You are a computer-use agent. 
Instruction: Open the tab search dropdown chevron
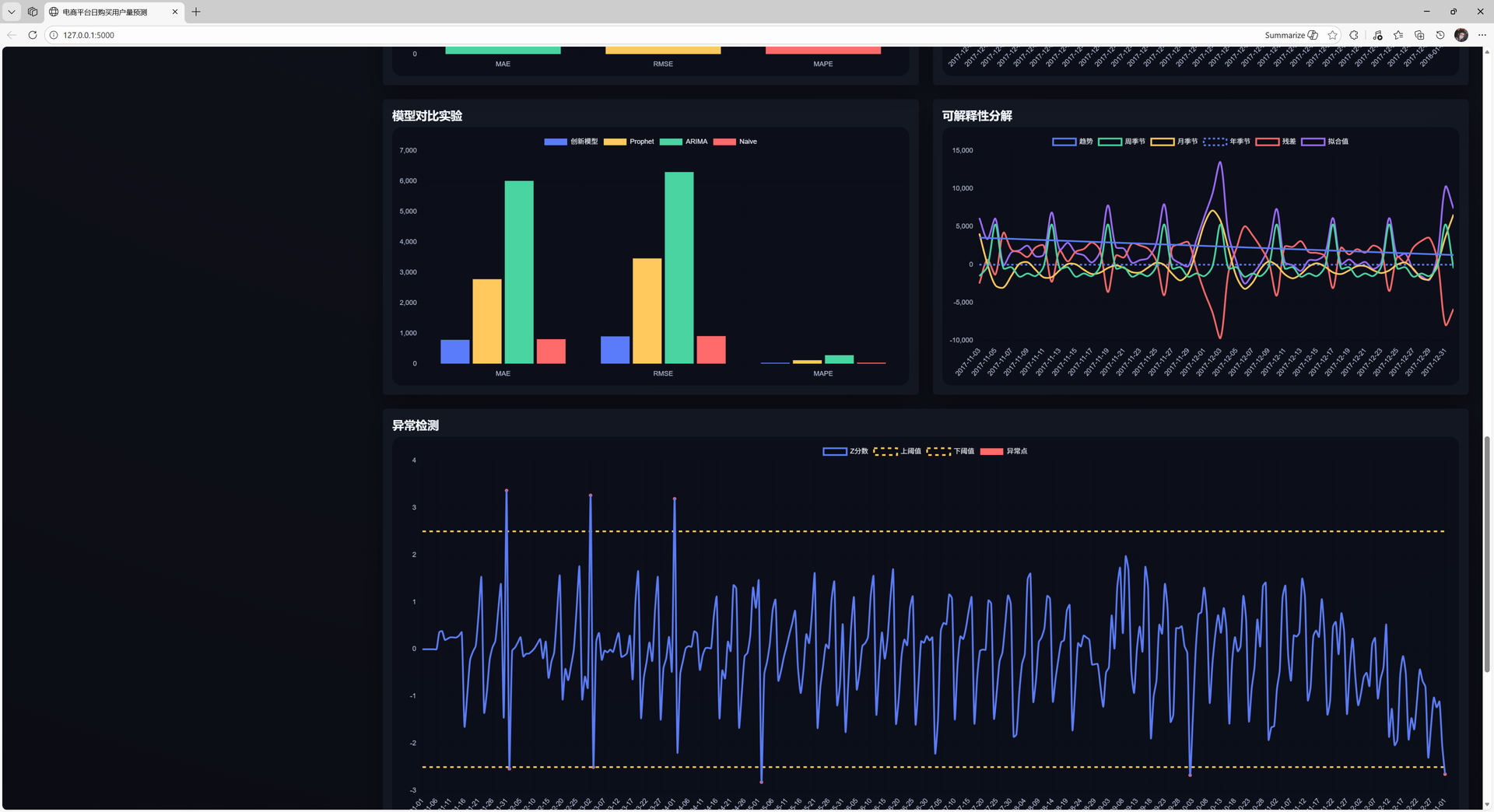(12, 12)
